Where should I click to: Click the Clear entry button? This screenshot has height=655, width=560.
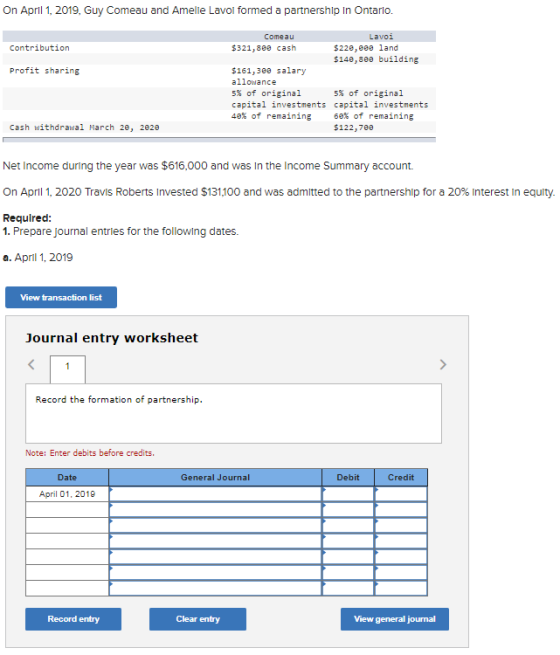coord(198,619)
